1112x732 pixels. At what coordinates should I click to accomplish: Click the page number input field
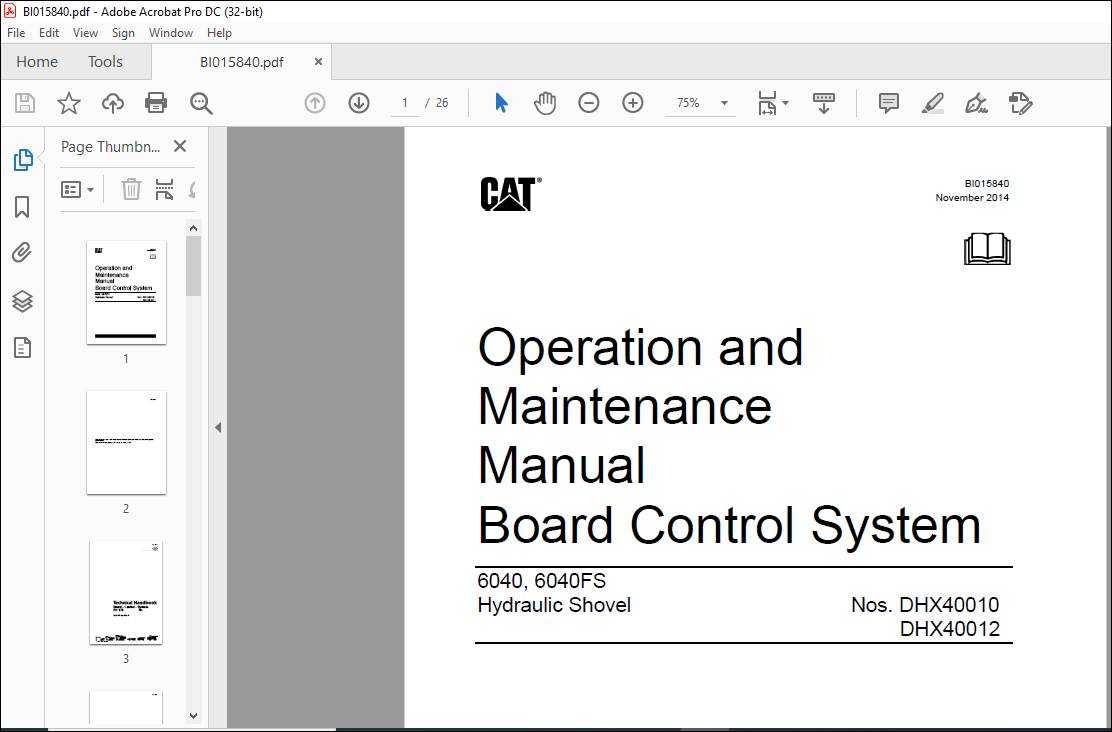pos(405,104)
